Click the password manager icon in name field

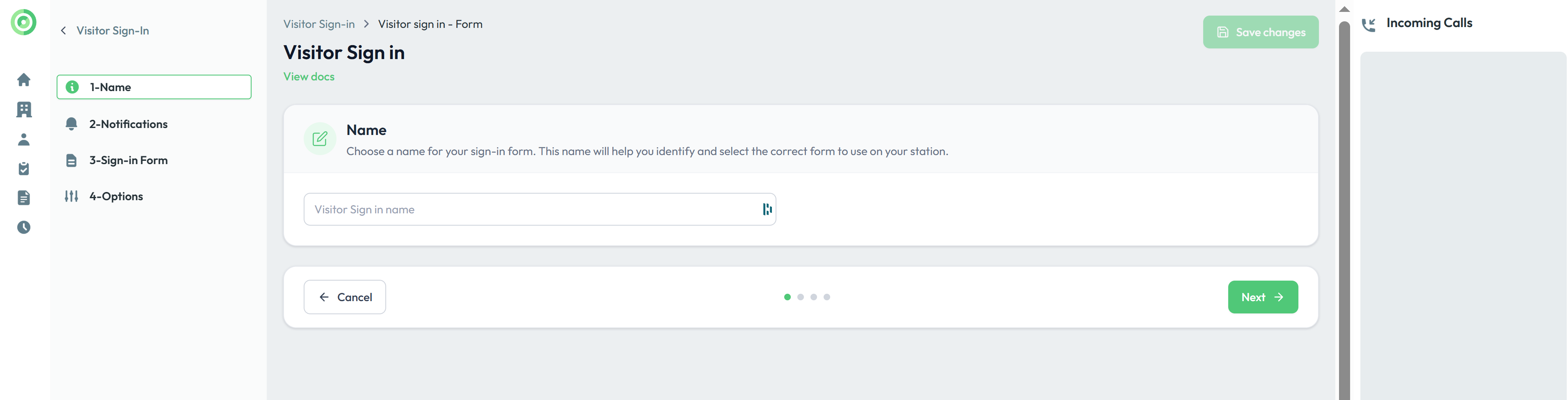pos(767,210)
